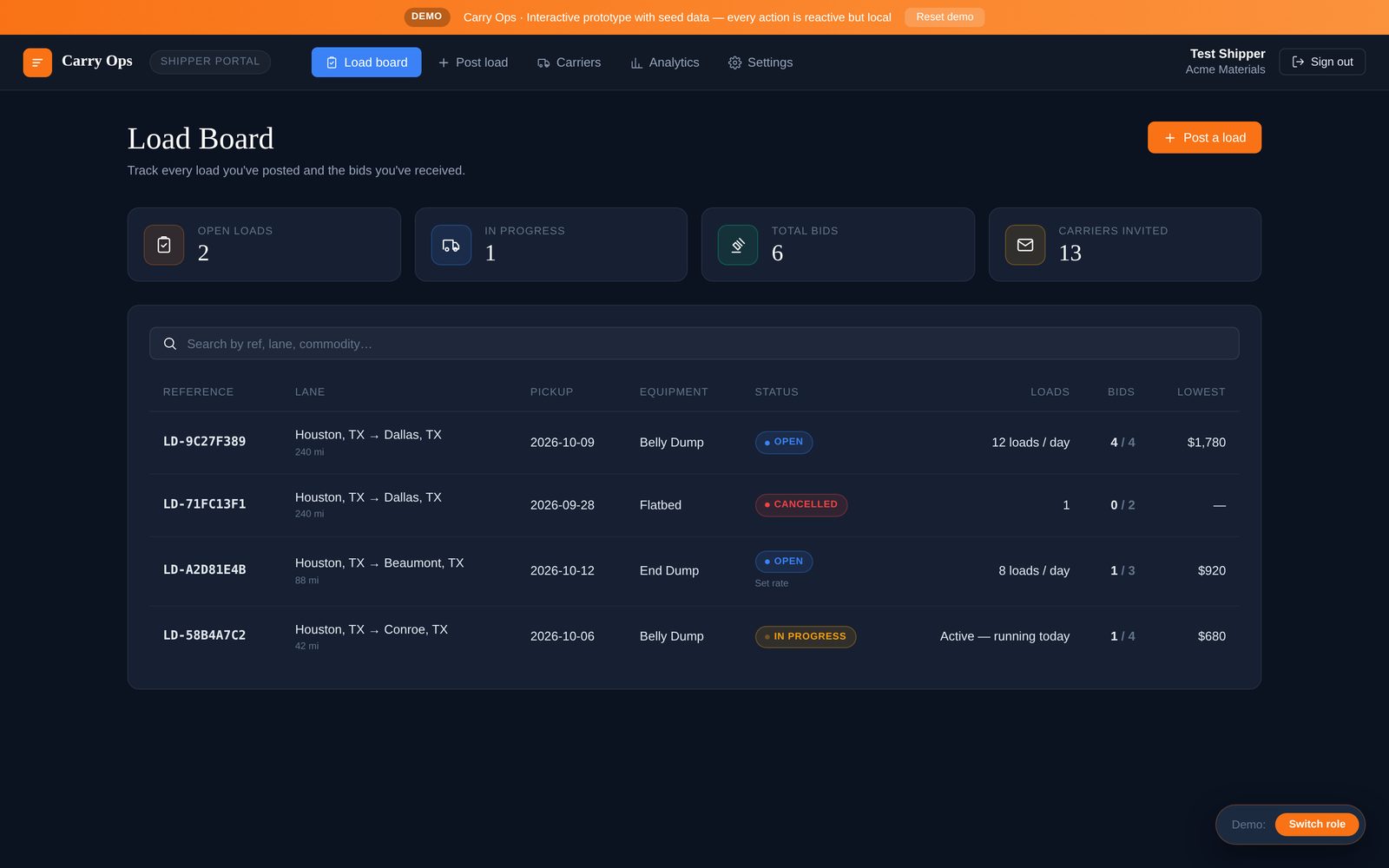This screenshot has width=1389, height=868.
Task: Click the Active — running today cell
Action: [x=1004, y=636]
